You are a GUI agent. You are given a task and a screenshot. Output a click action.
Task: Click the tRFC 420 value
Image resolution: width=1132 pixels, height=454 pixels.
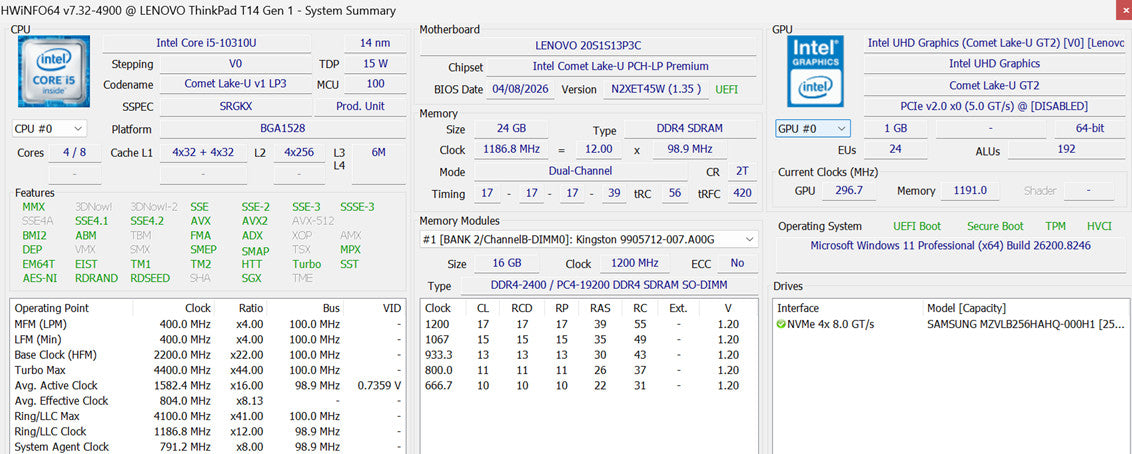click(741, 193)
